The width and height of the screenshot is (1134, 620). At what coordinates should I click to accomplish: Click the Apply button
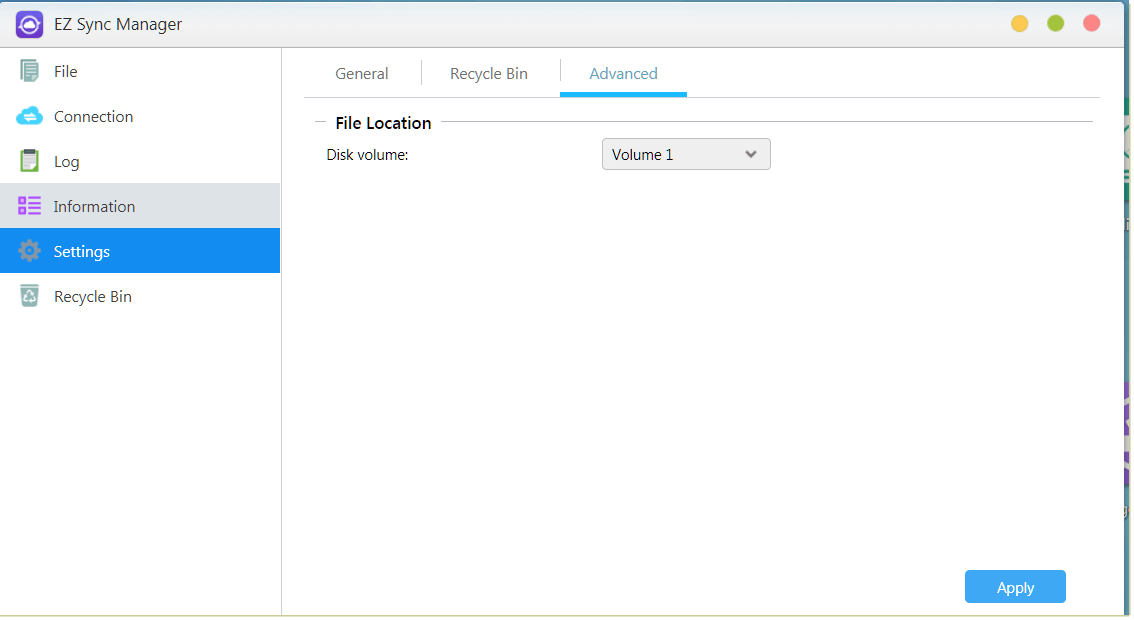coord(1015,587)
